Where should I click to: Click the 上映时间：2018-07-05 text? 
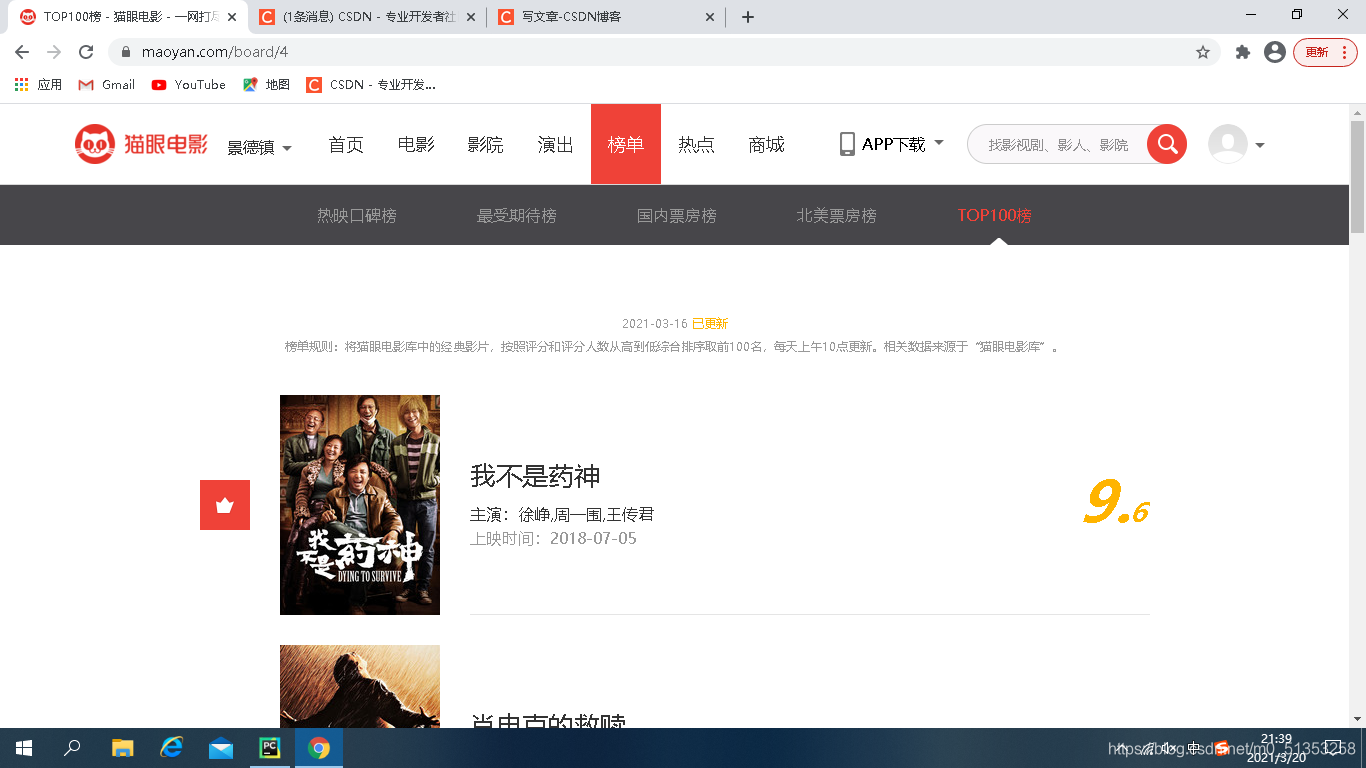tap(553, 539)
